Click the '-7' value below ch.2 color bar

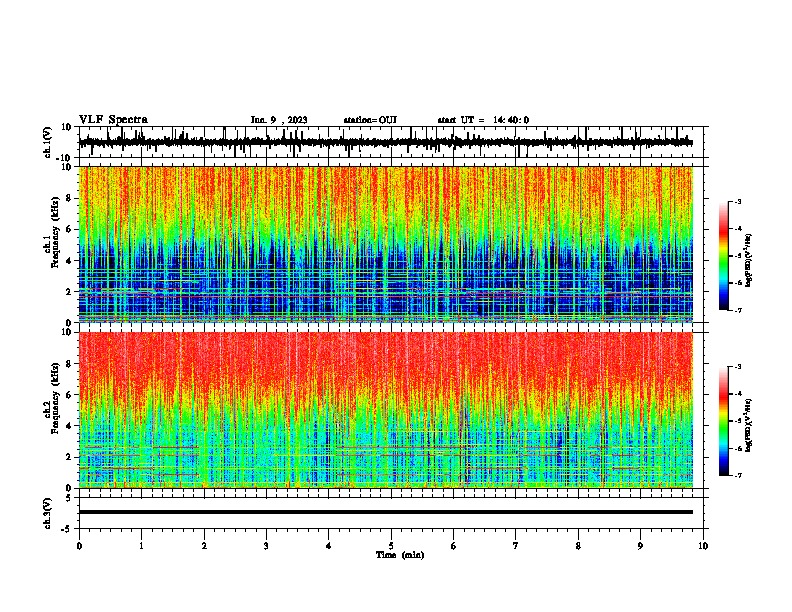tap(737, 475)
